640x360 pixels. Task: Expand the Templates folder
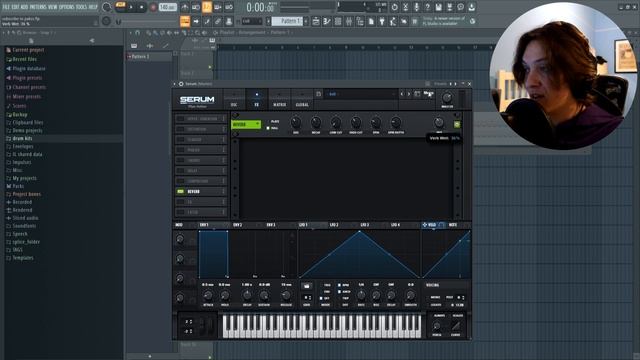[22, 258]
